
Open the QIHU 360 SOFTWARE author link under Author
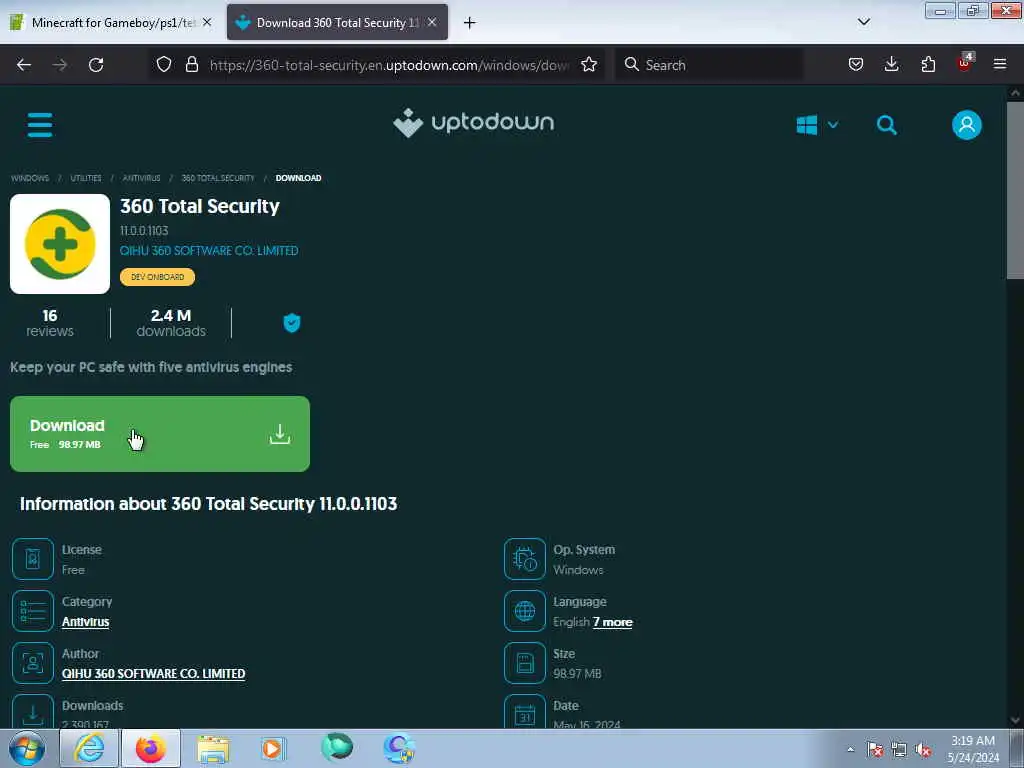(x=153, y=673)
